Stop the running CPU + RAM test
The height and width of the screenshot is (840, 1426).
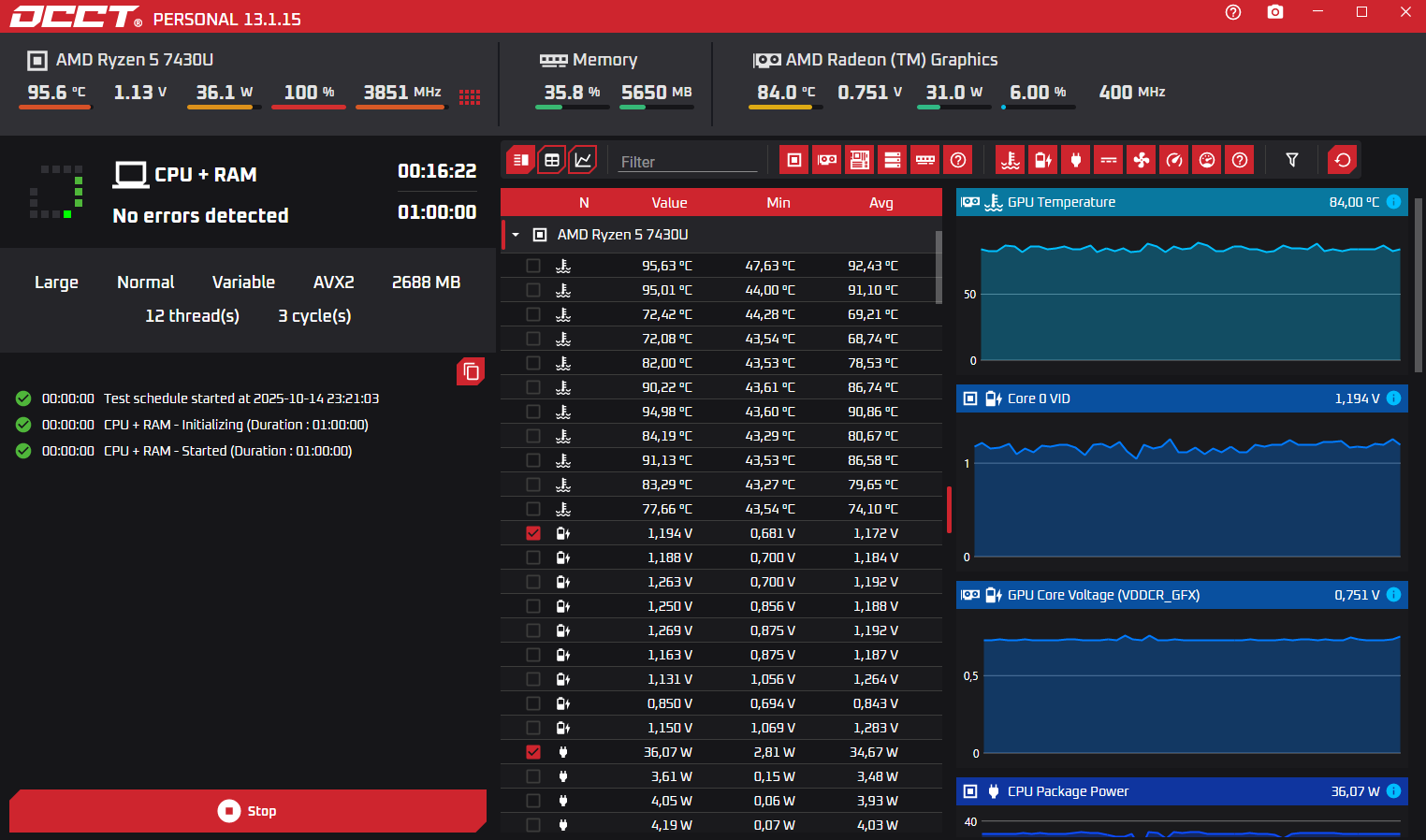pos(247,811)
